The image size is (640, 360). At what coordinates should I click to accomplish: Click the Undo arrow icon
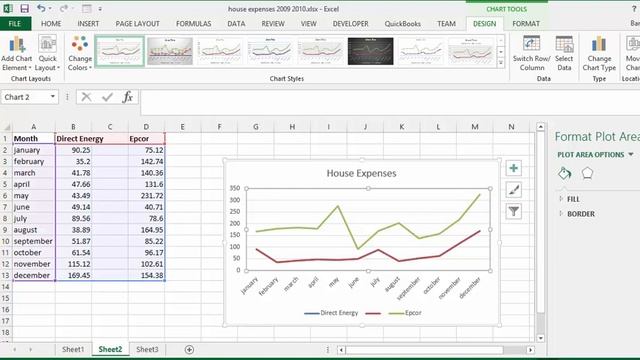41,8
